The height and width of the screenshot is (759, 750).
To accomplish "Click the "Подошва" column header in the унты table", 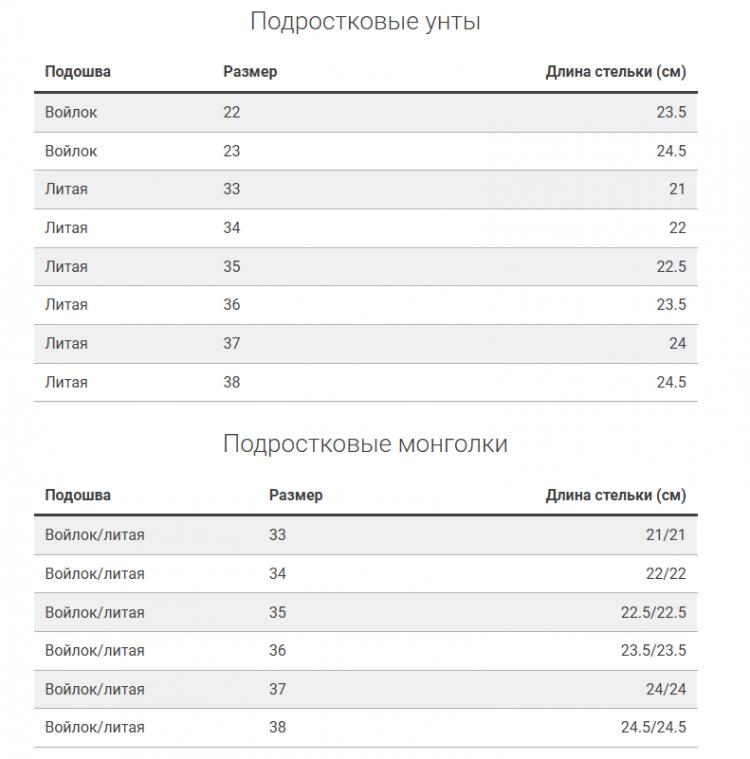I will tap(78, 72).
